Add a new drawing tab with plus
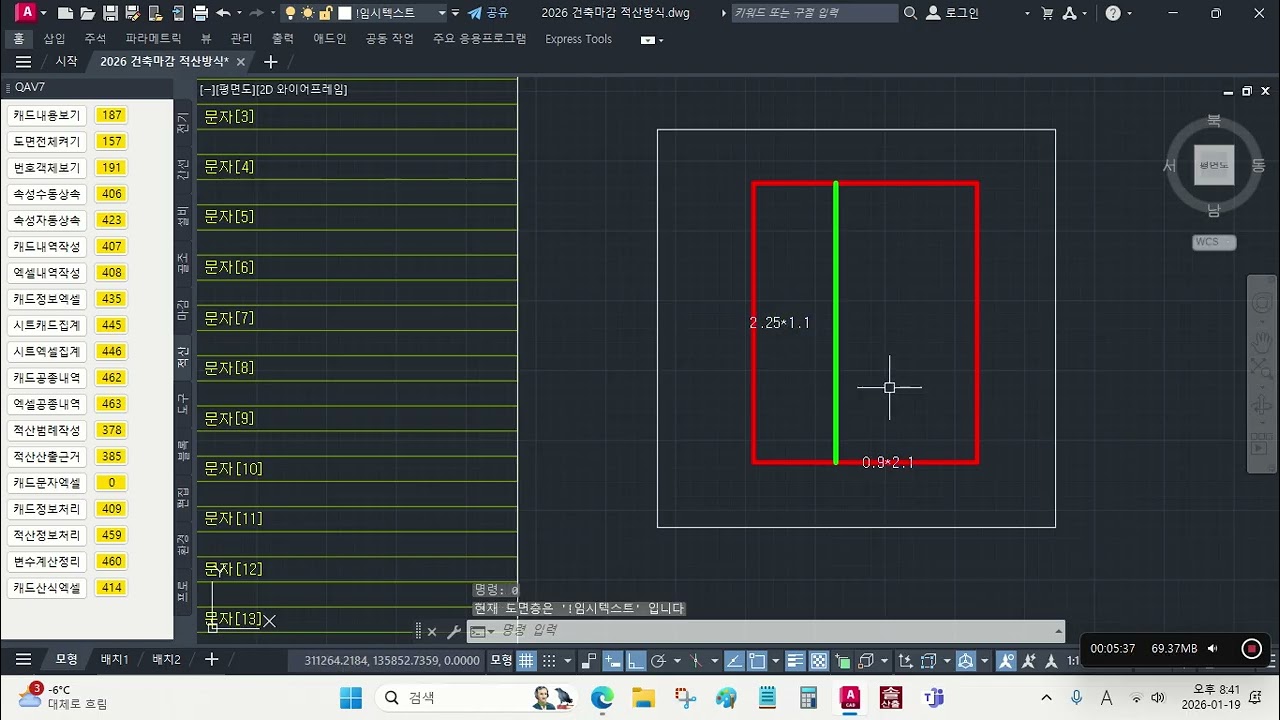 pyautogui.click(x=270, y=62)
